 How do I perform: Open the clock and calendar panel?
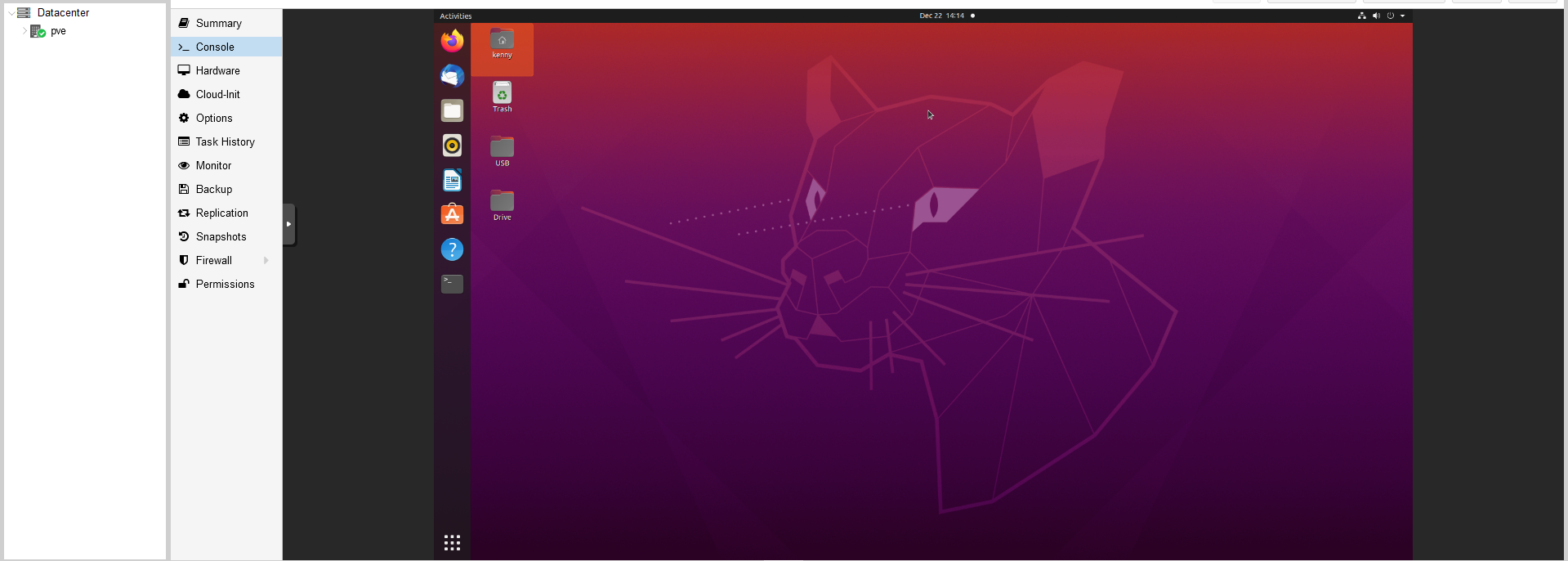coord(941,16)
